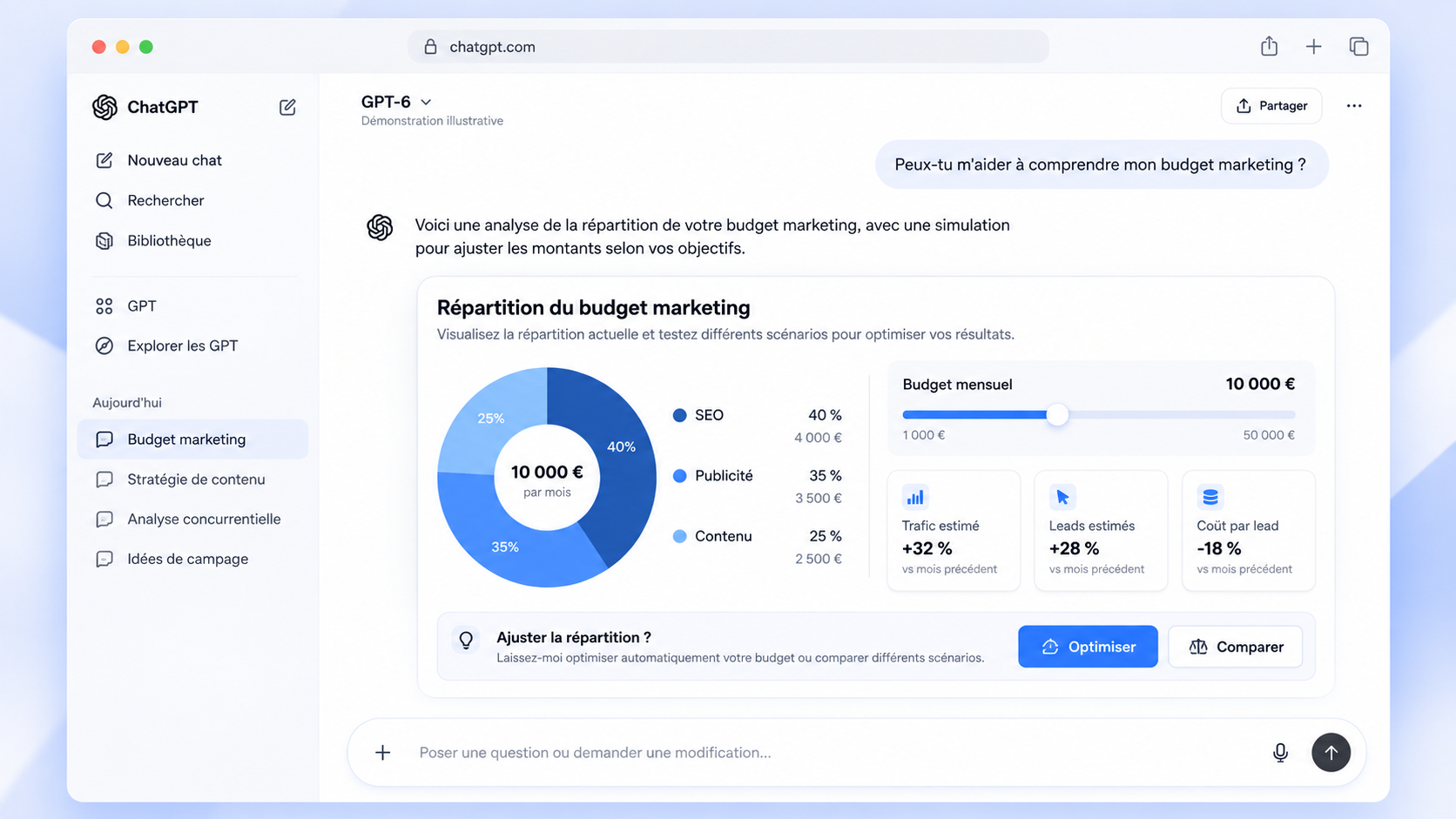Click the cursor icon in Leads estimés card
The width and height of the screenshot is (1456, 819).
click(1062, 497)
